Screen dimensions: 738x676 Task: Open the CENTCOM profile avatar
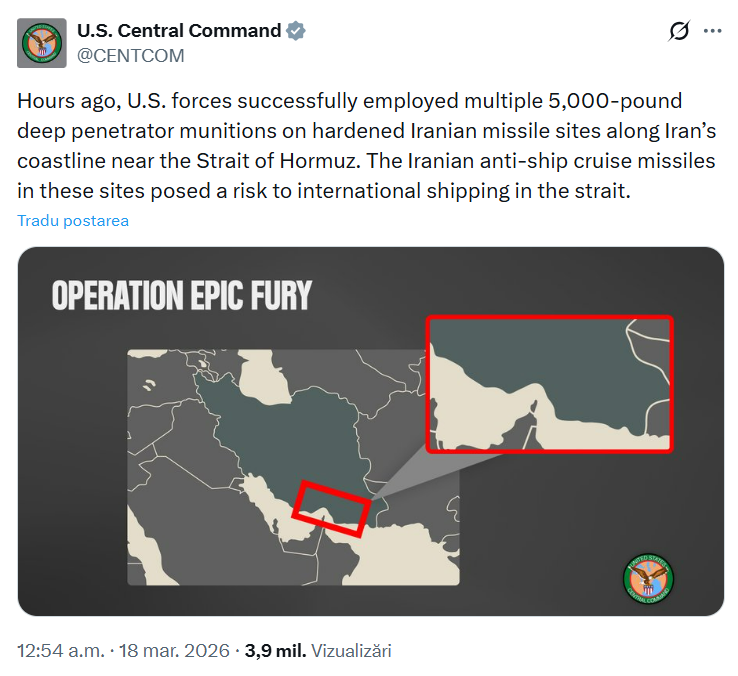(x=43, y=43)
